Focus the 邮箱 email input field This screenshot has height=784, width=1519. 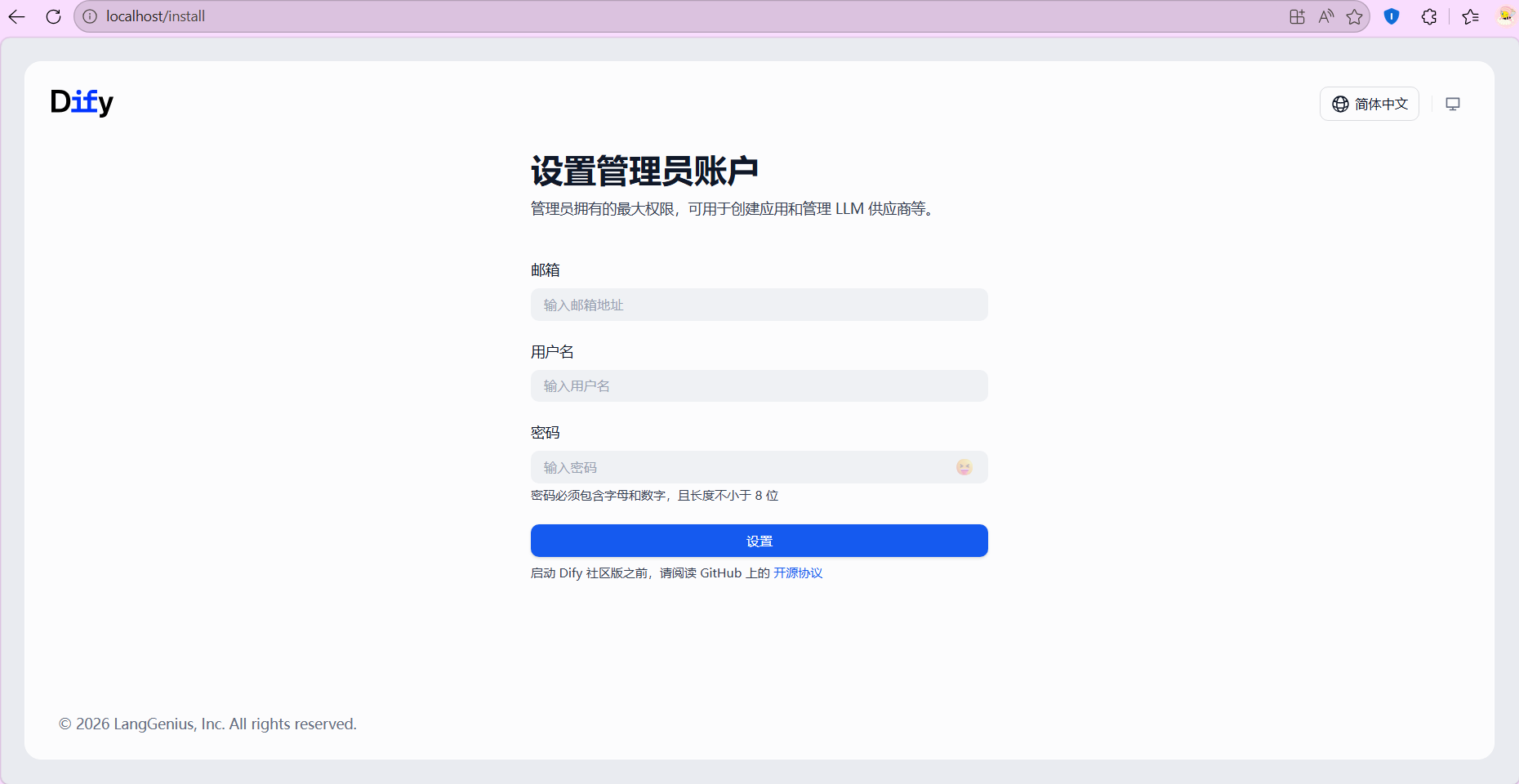[x=759, y=305]
